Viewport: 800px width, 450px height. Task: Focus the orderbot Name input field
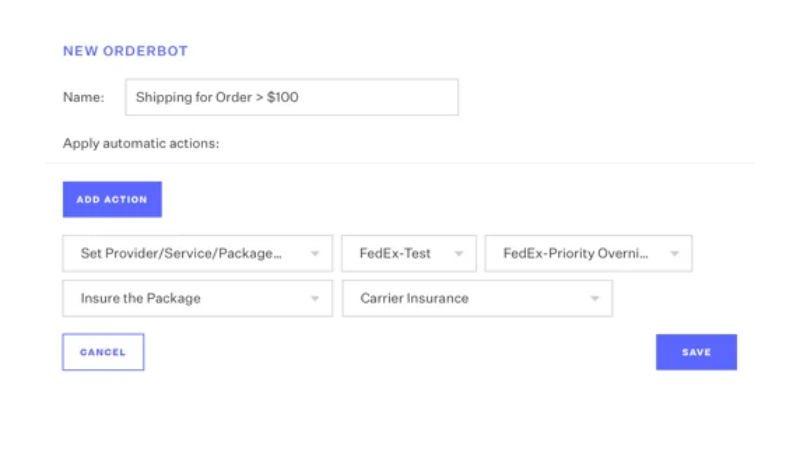coord(291,98)
